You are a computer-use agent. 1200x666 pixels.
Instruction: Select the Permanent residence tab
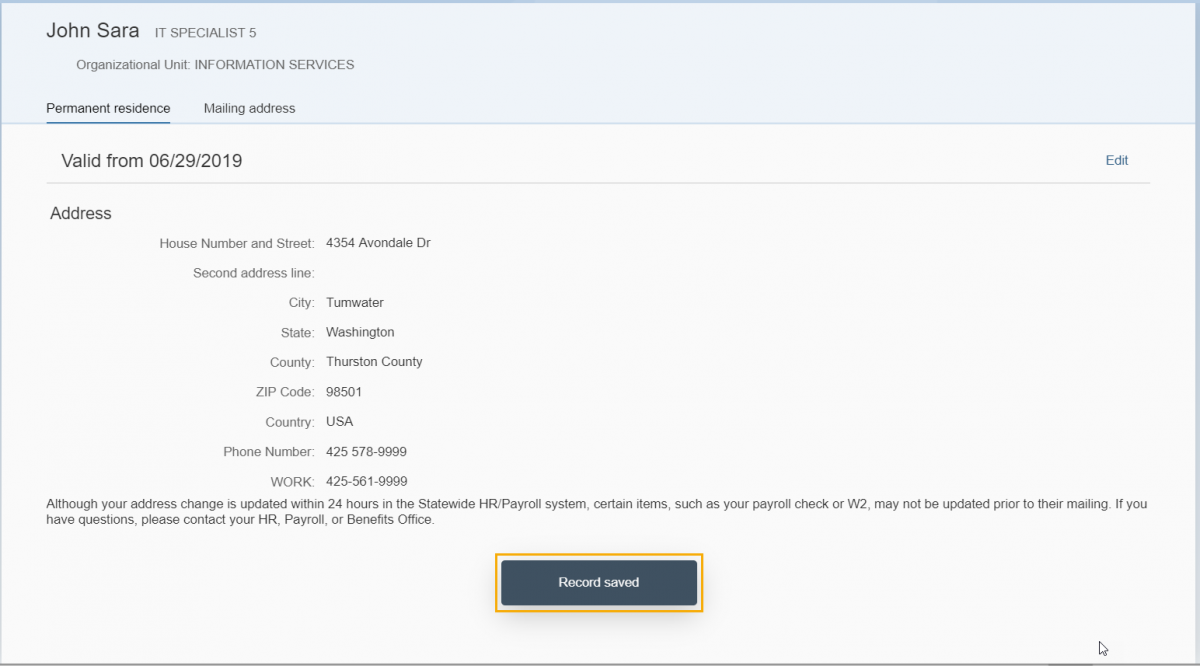[x=108, y=108]
